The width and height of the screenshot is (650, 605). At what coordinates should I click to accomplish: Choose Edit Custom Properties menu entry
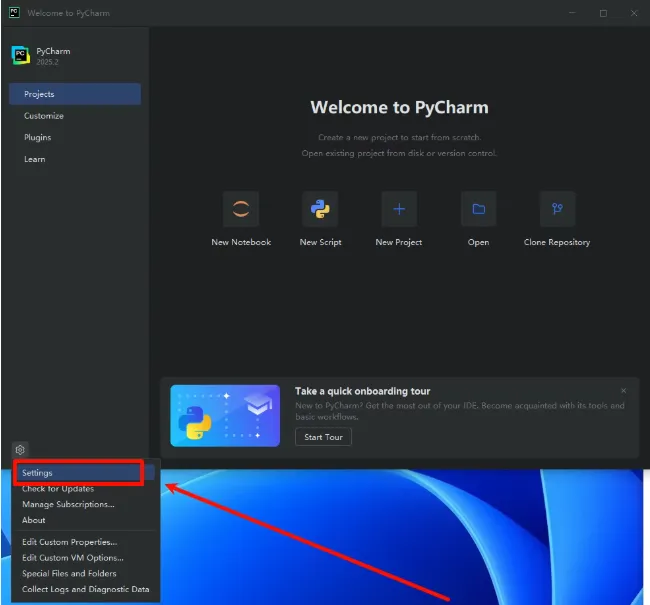85,542
